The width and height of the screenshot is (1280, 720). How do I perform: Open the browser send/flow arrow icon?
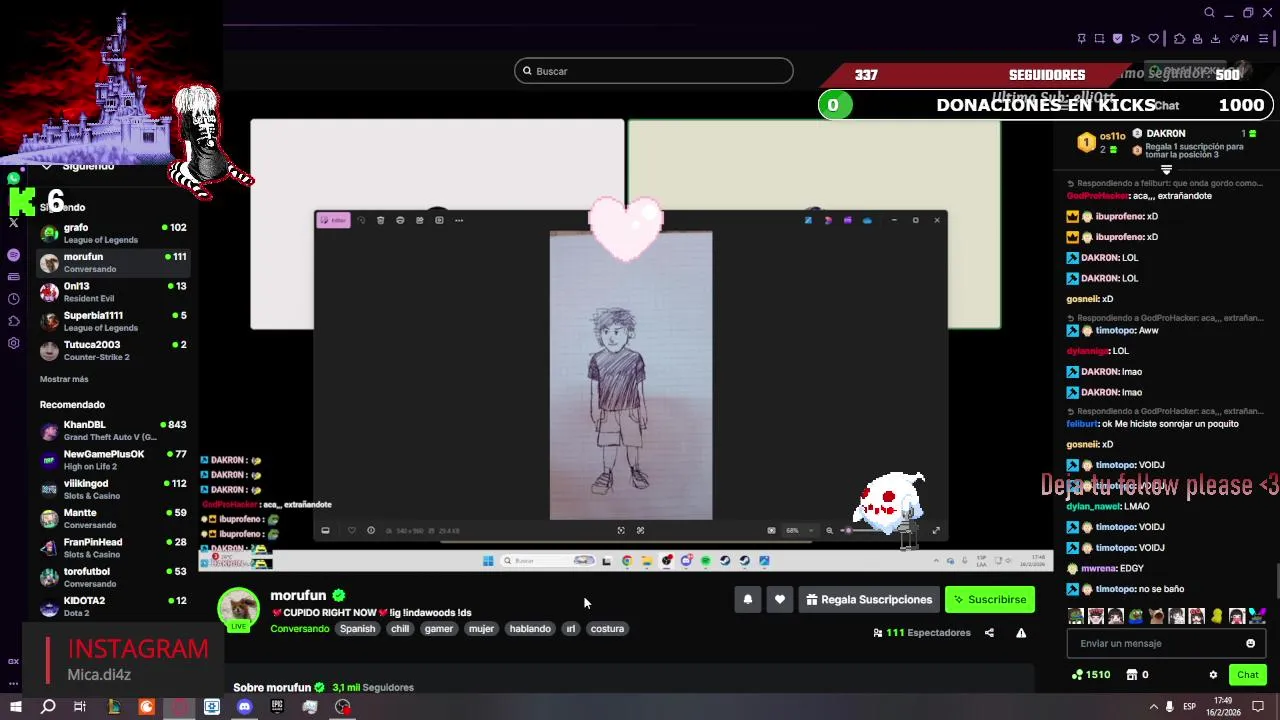[x=1135, y=39]
